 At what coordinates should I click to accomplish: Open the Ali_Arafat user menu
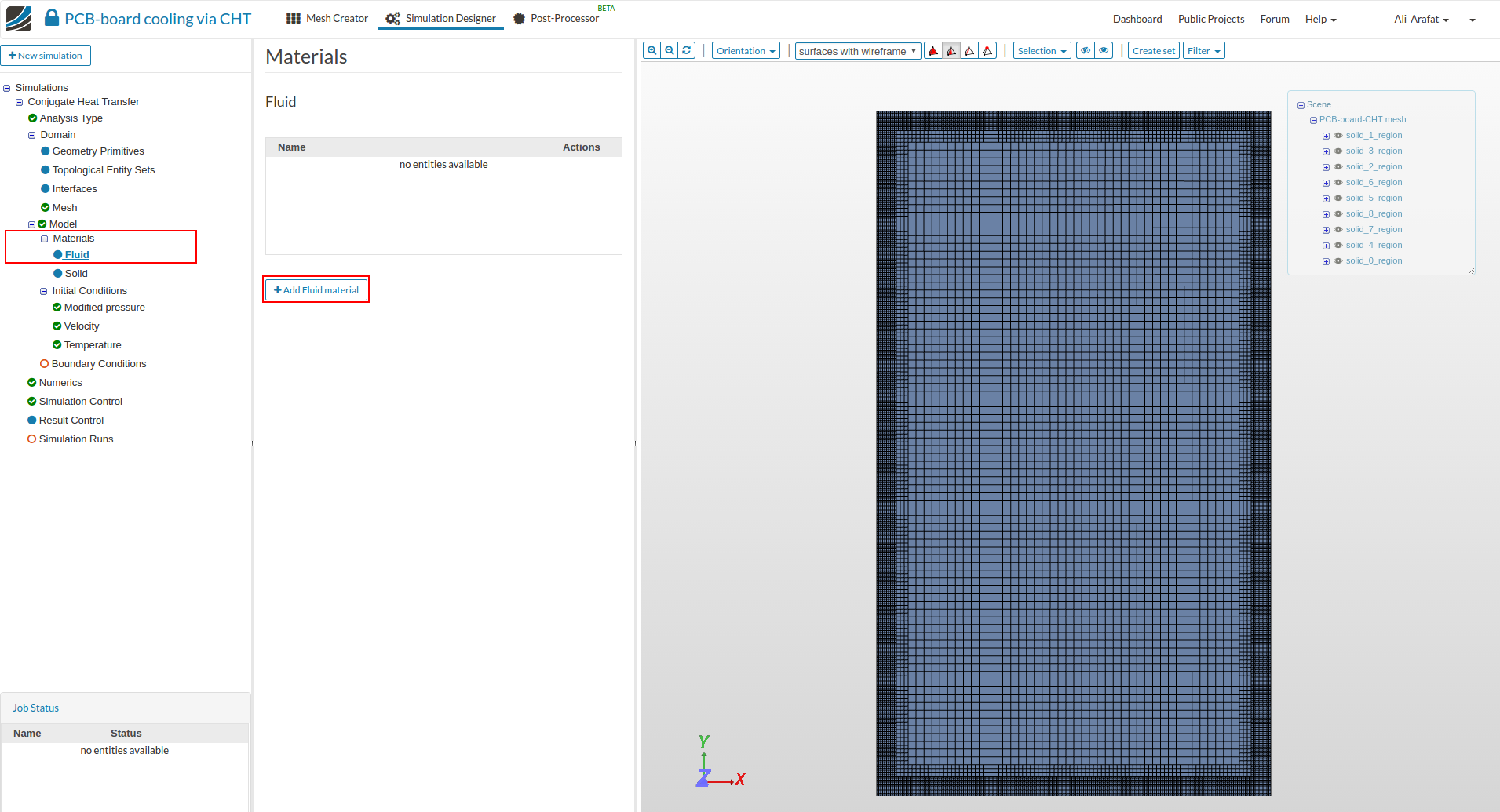[x=1421, y=19]
